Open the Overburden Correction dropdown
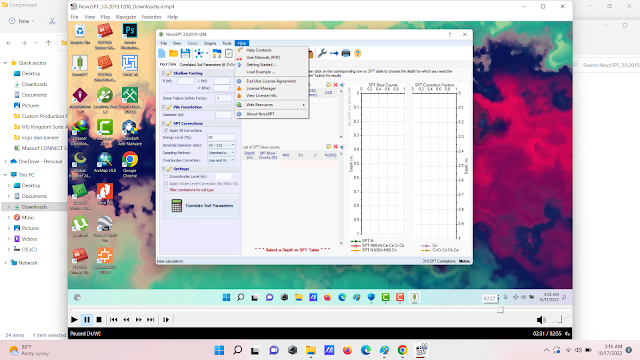The height and width of the screenshot is (360, 640). pyautogui.click(x=221, y=160)
